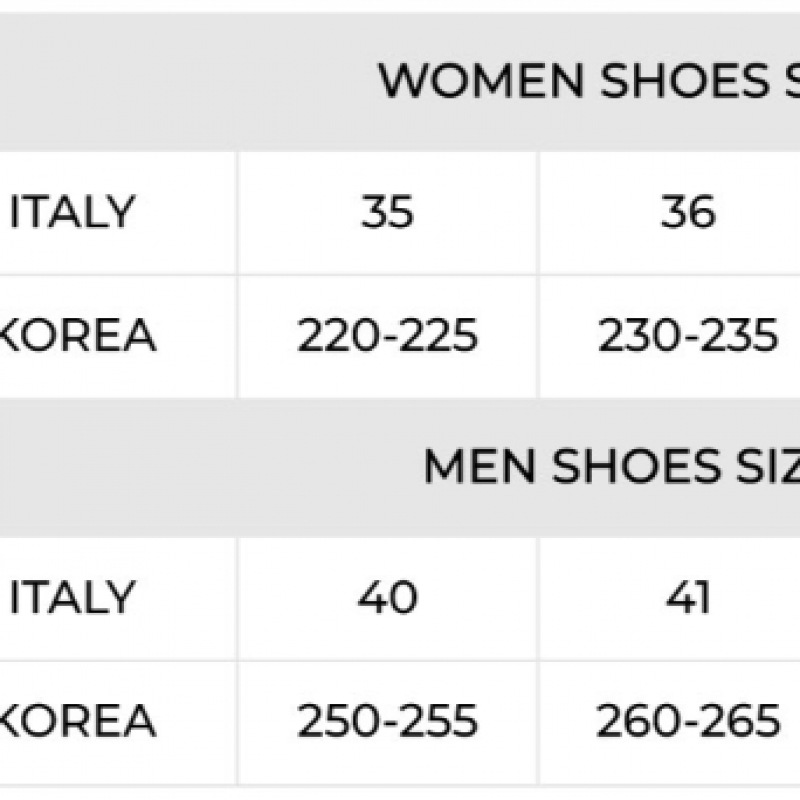Click the women's Italy size 36 cell

670,213
